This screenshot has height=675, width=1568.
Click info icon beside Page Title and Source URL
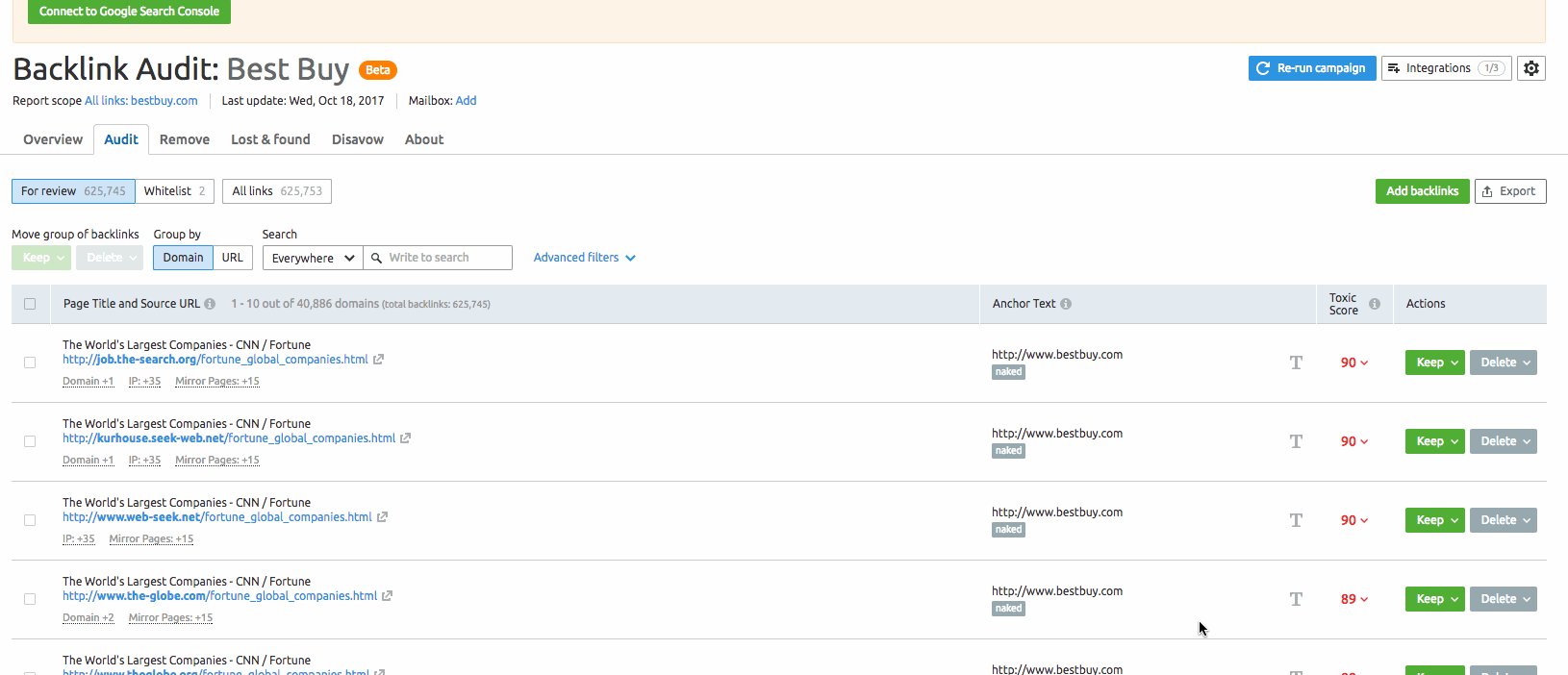[210, 304]
